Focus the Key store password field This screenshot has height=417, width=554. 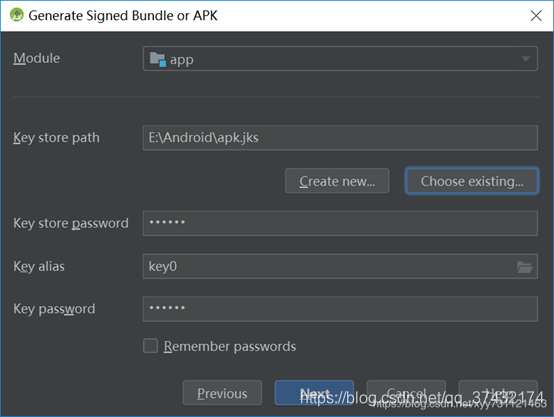tap(340, 223)
